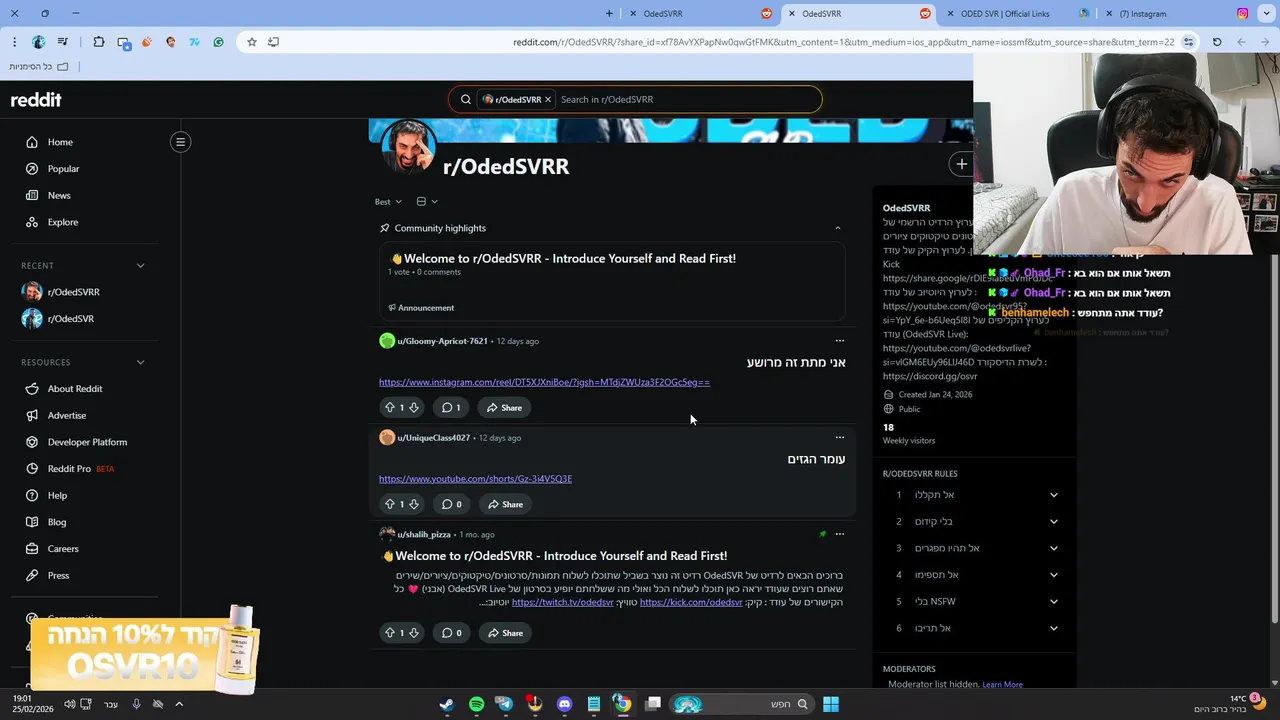Open options menu for Gloomy-Apricot-7621 post
1280x720 pixels.
click(x=840, y=341)
